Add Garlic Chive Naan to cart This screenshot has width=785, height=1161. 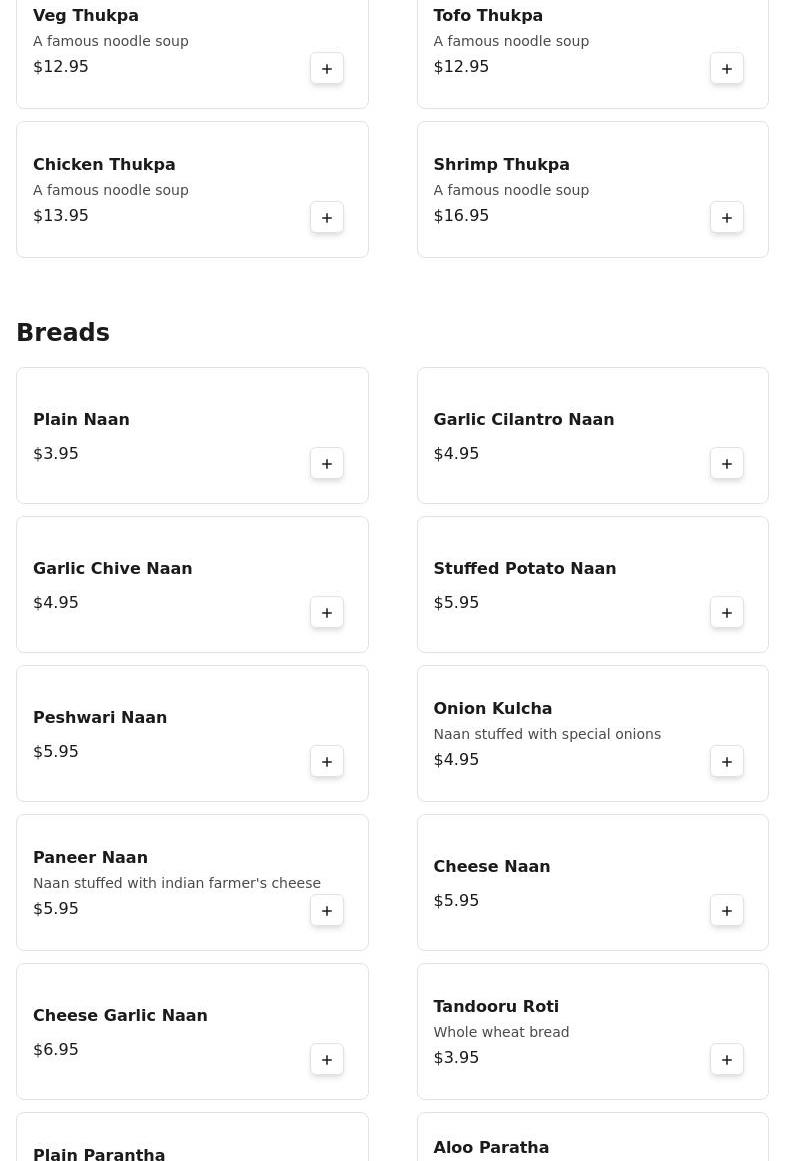(327, 613)
